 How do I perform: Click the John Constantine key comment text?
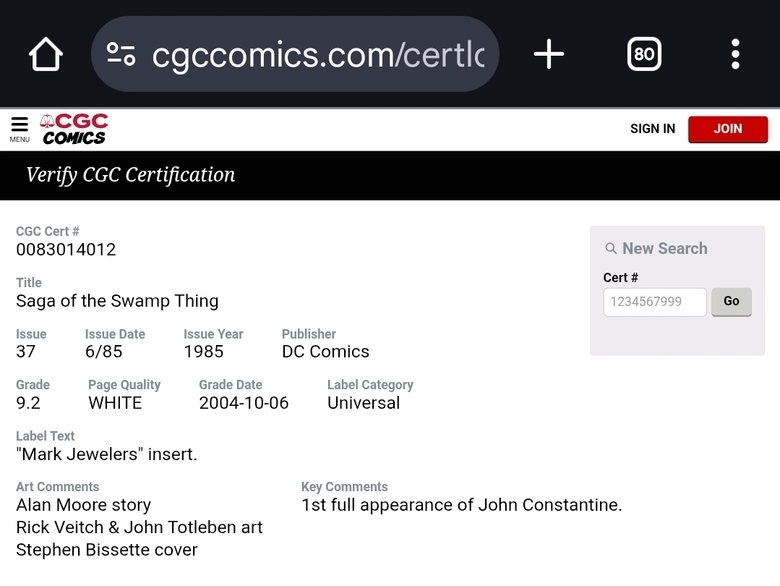(x=461, y=505)
